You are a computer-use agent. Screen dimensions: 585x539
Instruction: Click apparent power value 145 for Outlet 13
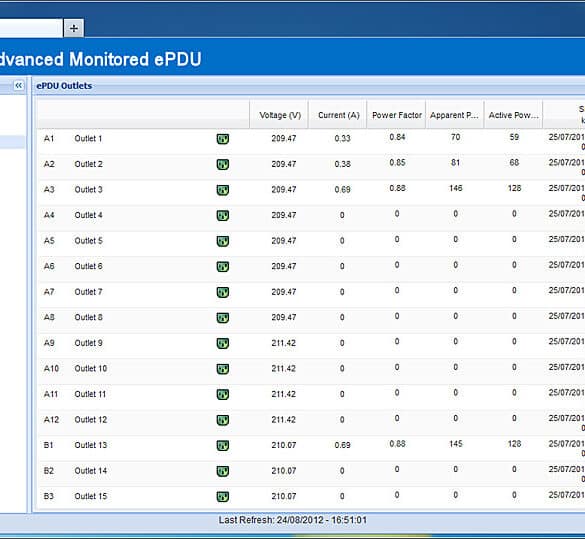click(456, 444)
